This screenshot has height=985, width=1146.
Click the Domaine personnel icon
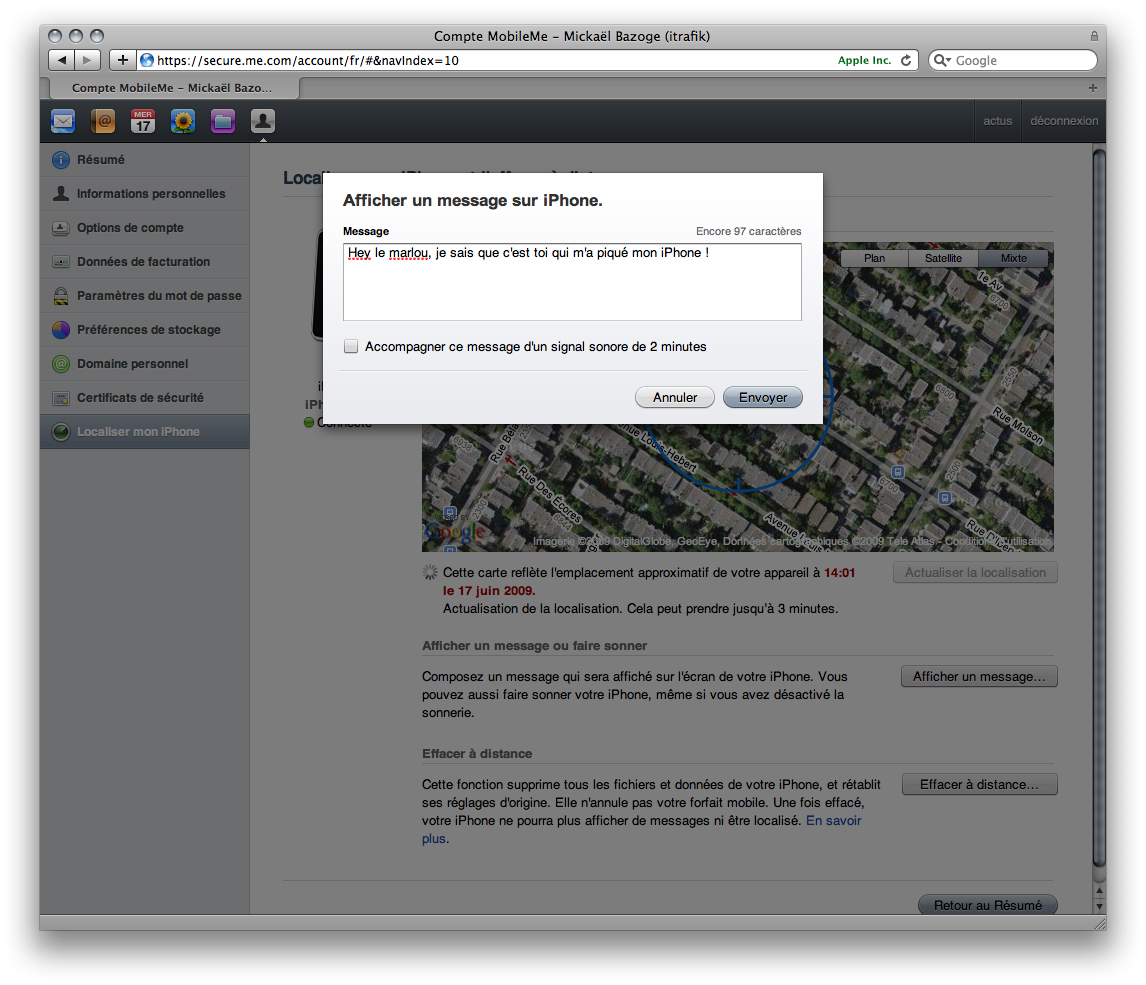pos(61,364)
